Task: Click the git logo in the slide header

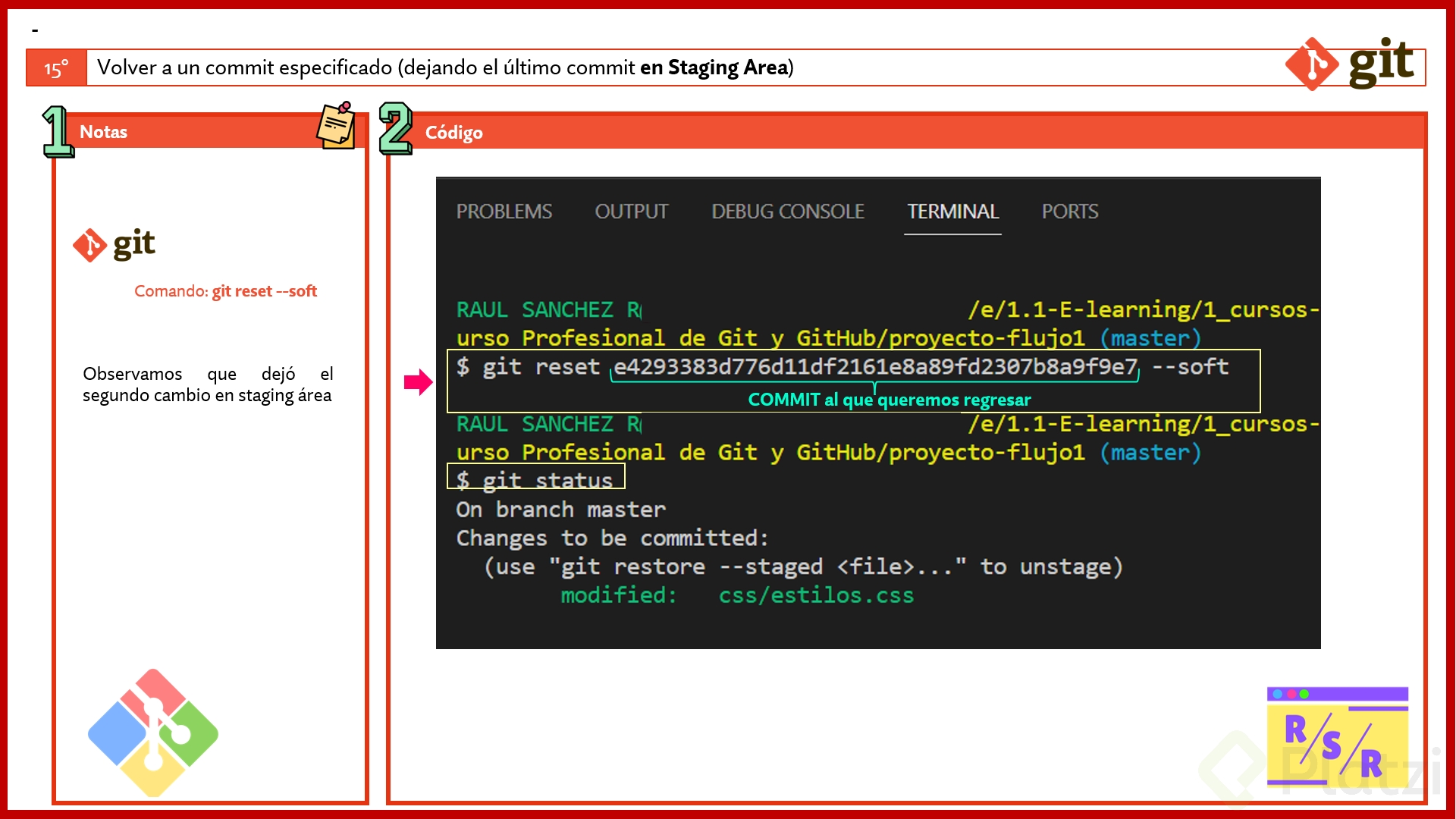Action: coord(1350,64)
